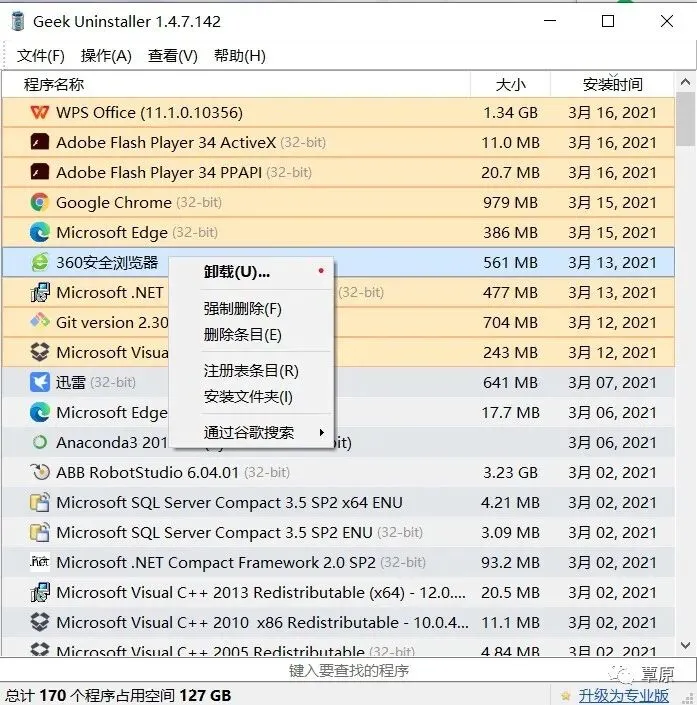
Task: Click the 3.23 GB size value
Action: coord(510,472)
